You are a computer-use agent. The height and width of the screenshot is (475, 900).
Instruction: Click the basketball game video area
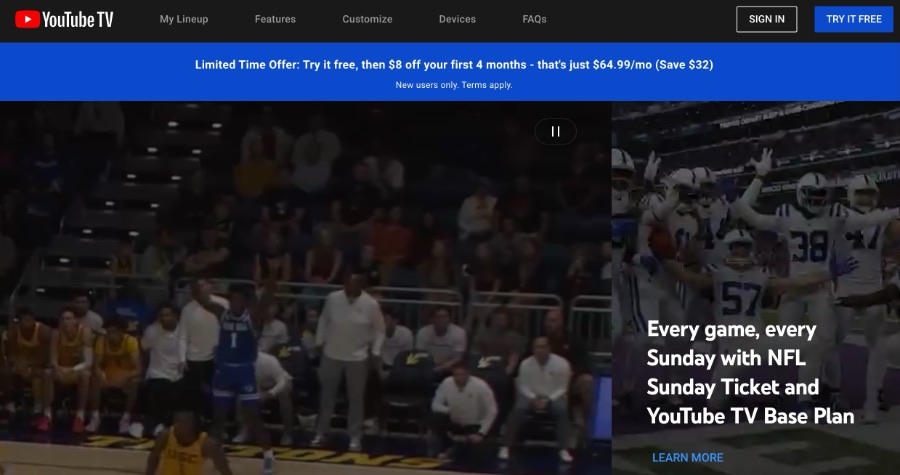[x=305, y=288]
